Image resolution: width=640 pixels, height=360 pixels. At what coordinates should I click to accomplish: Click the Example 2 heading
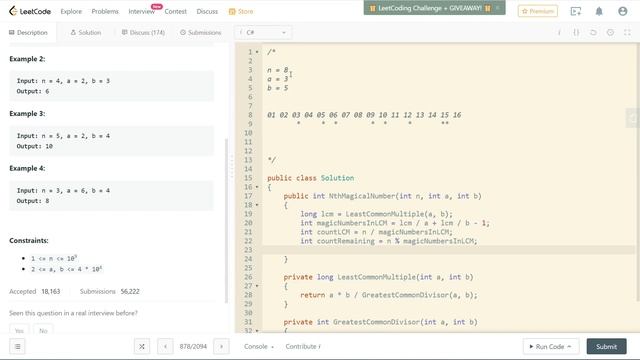tap(27, 59)
